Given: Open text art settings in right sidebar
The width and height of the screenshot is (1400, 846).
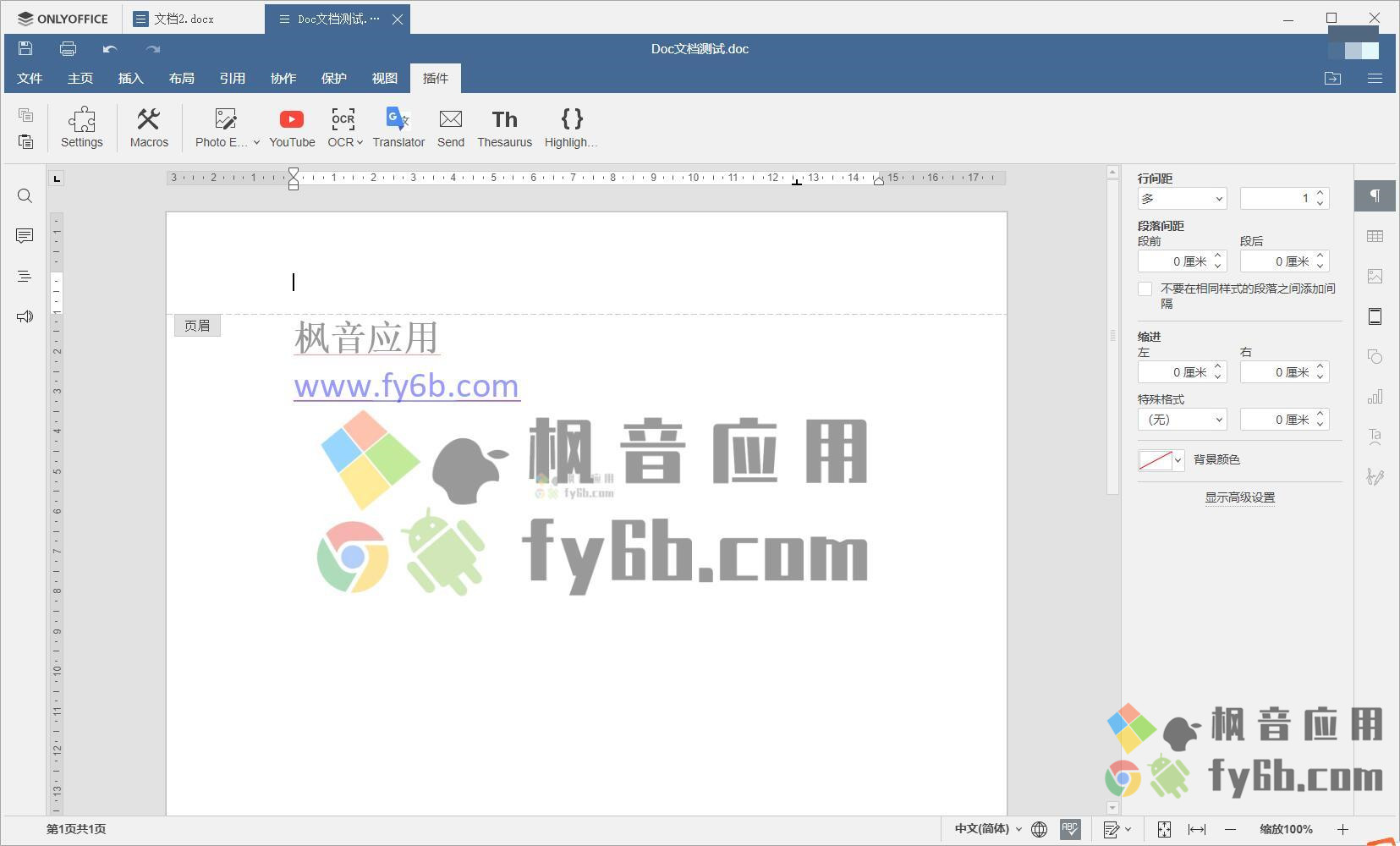Looking at the screenshot, I should point(1375,437).
